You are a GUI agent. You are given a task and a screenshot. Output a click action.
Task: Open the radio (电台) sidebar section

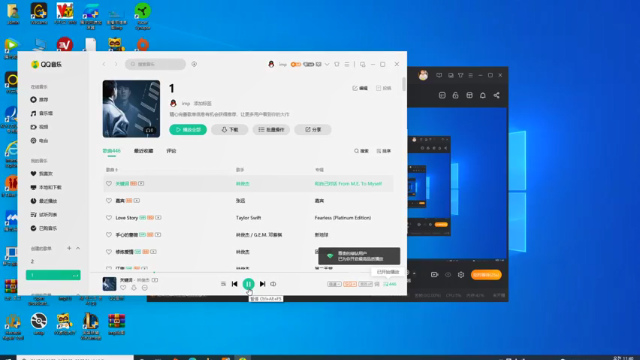40,140
